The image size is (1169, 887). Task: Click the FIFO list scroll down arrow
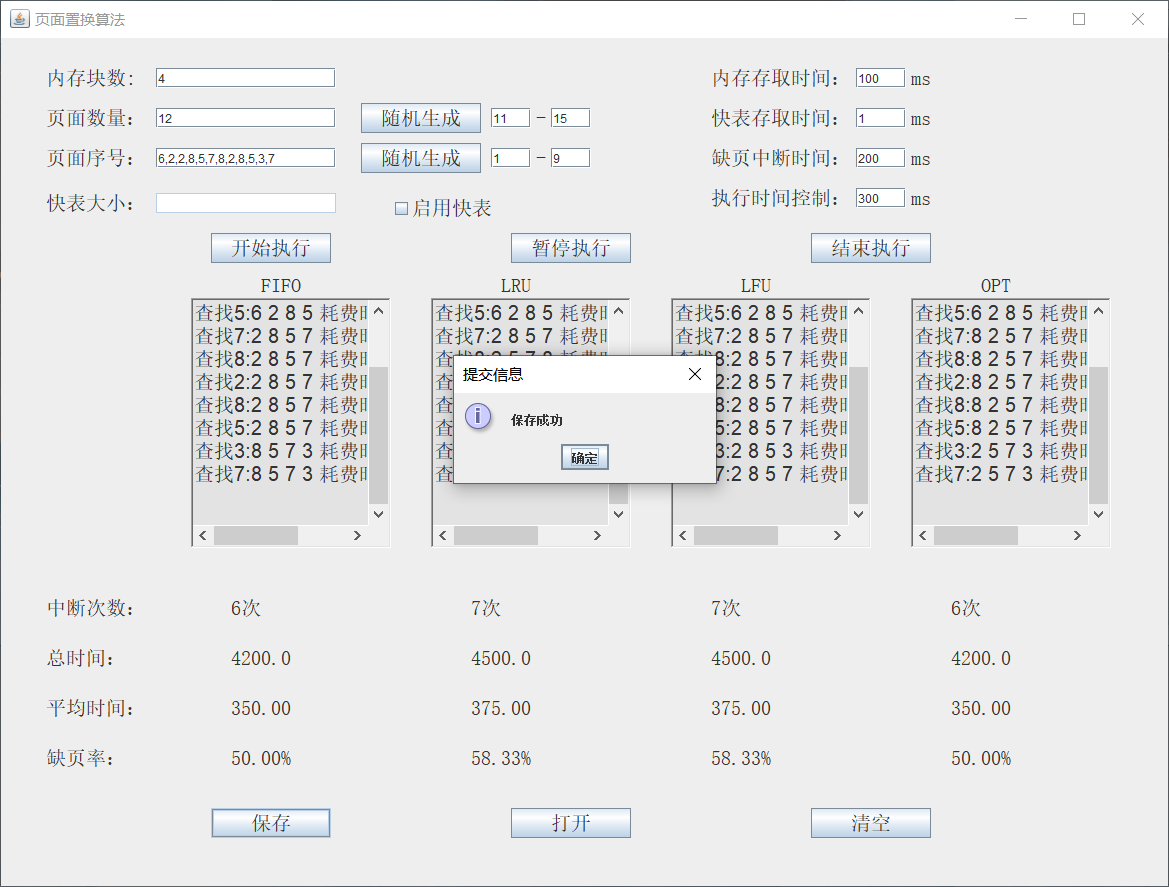(x=379, y=514)
